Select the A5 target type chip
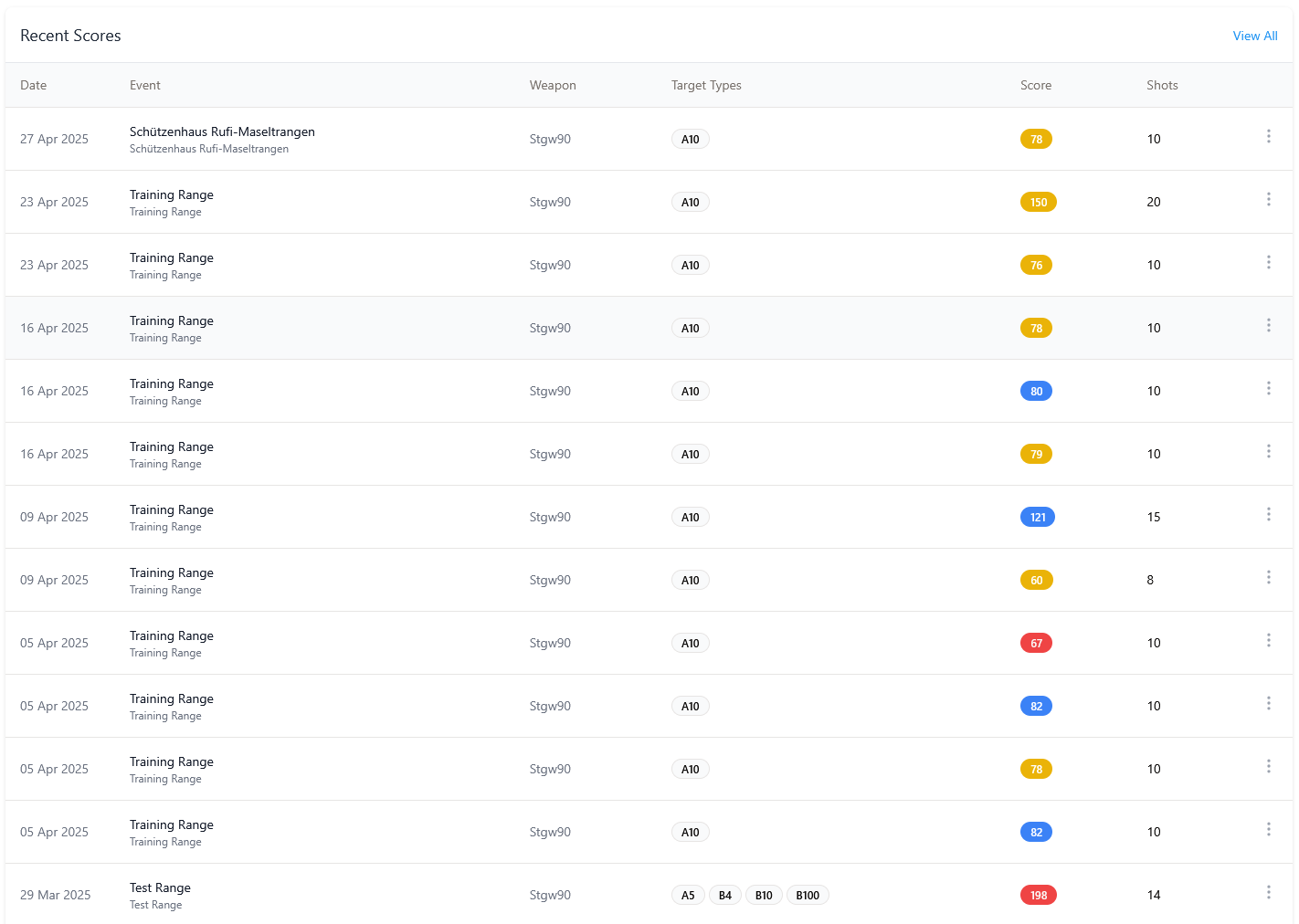The image size is (1299, 924). (688, 895)
